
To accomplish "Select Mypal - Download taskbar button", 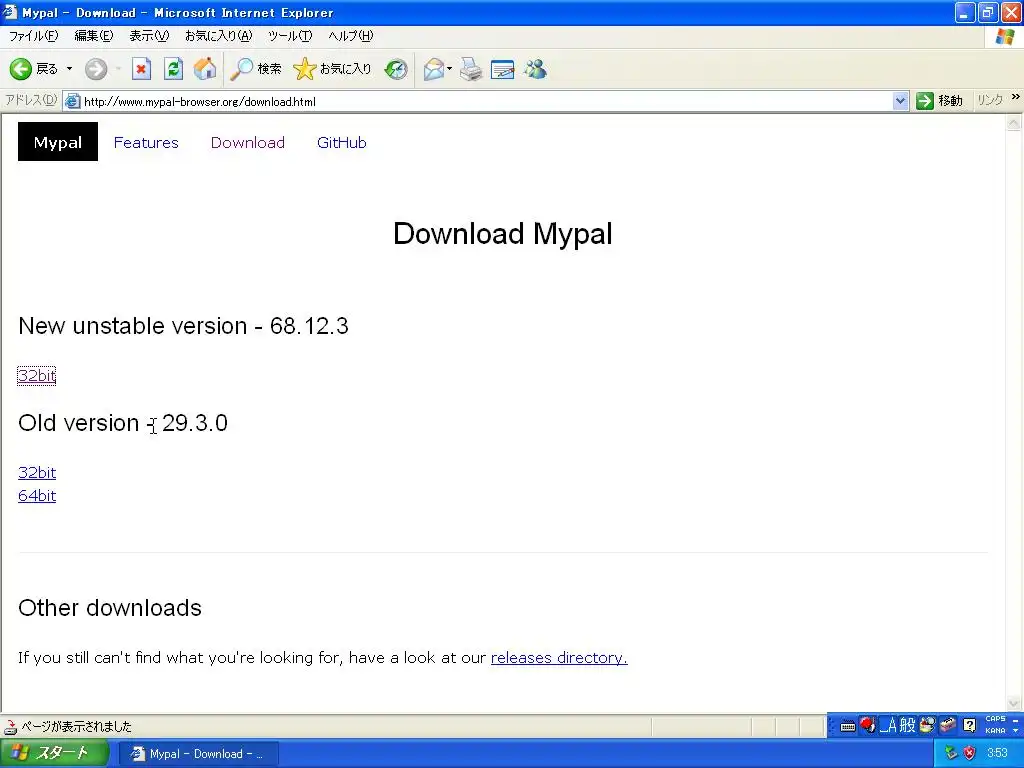I will pos(199,754).
